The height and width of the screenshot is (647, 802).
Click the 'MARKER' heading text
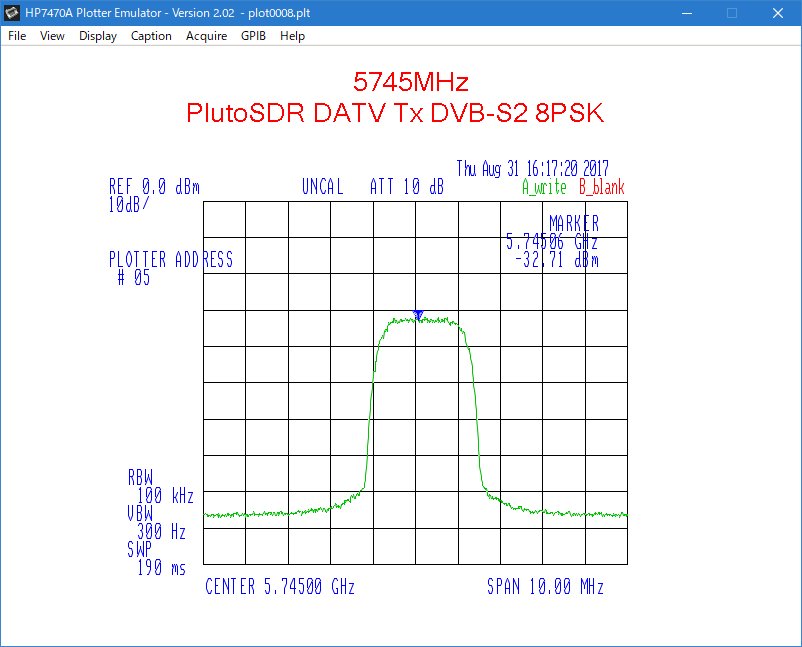574,223
